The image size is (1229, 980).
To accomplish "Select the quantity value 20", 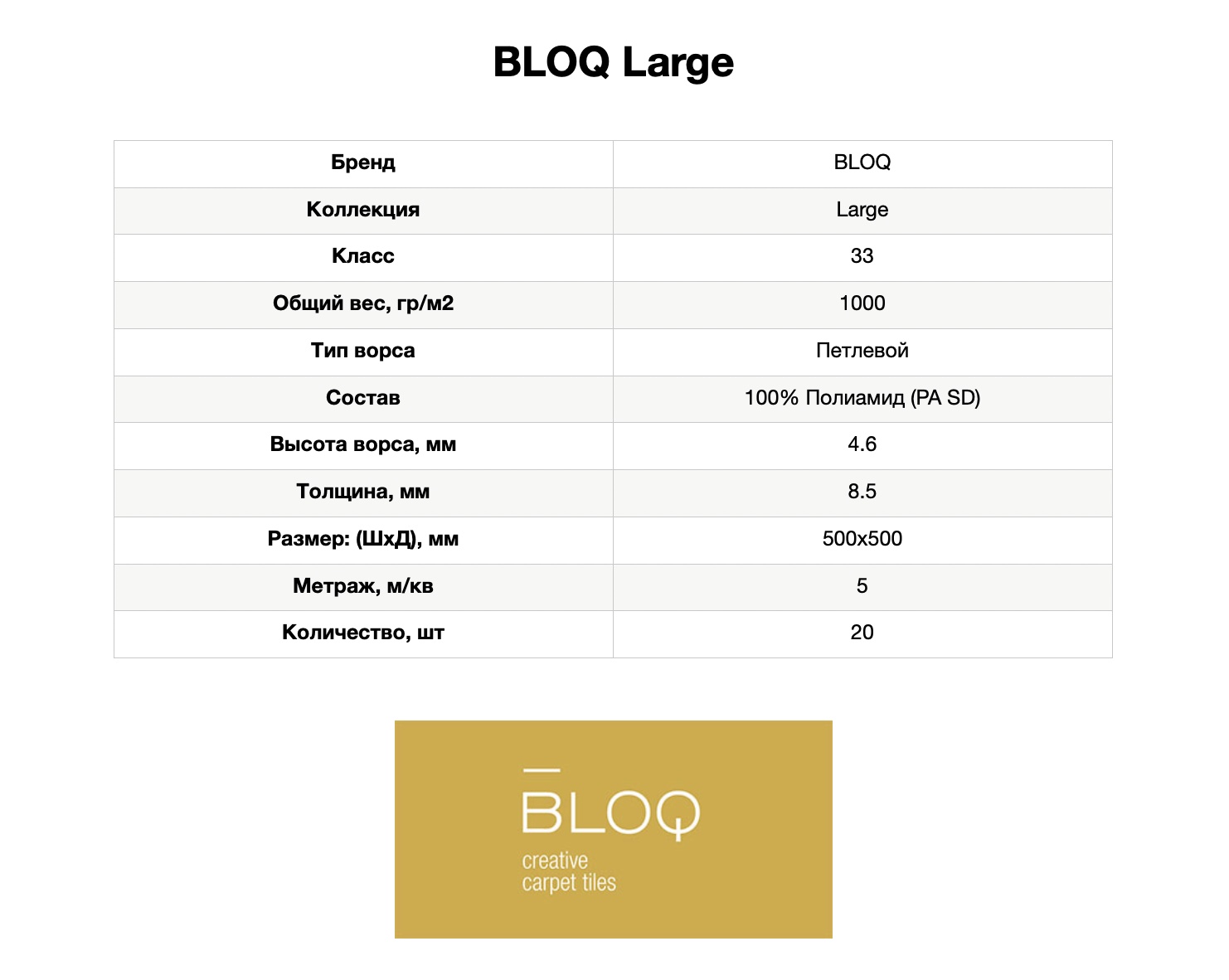I will [x=862, y=633].
